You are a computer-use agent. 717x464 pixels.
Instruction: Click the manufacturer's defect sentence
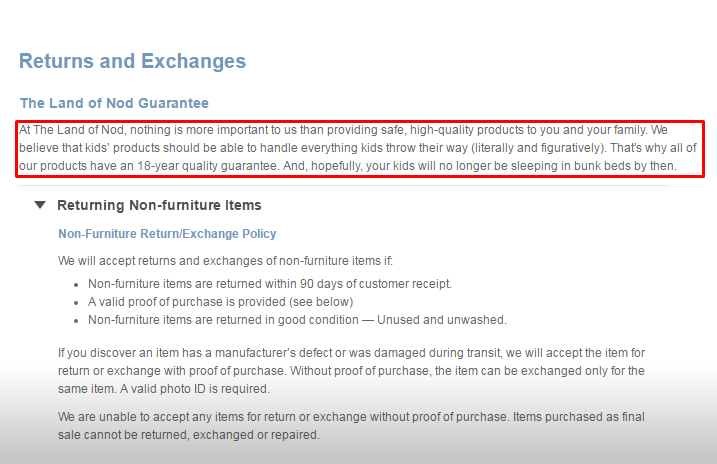pyautogui.click(x=351, y=362)
